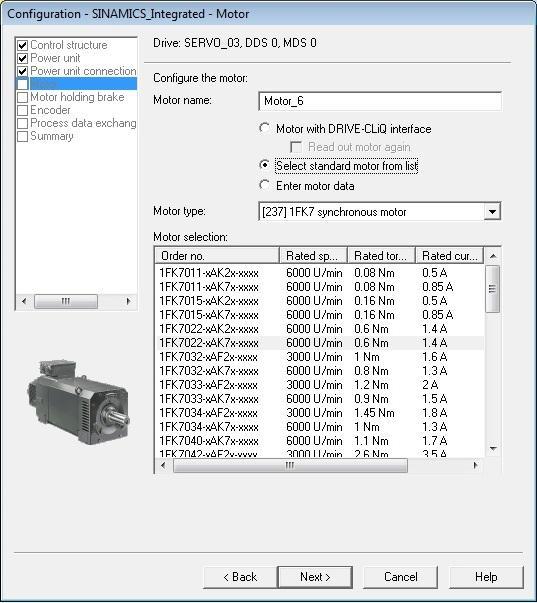Click the 1.8 A rated current cell
Viewport: 537px width, 603px height.
click(x=435, y=413)
